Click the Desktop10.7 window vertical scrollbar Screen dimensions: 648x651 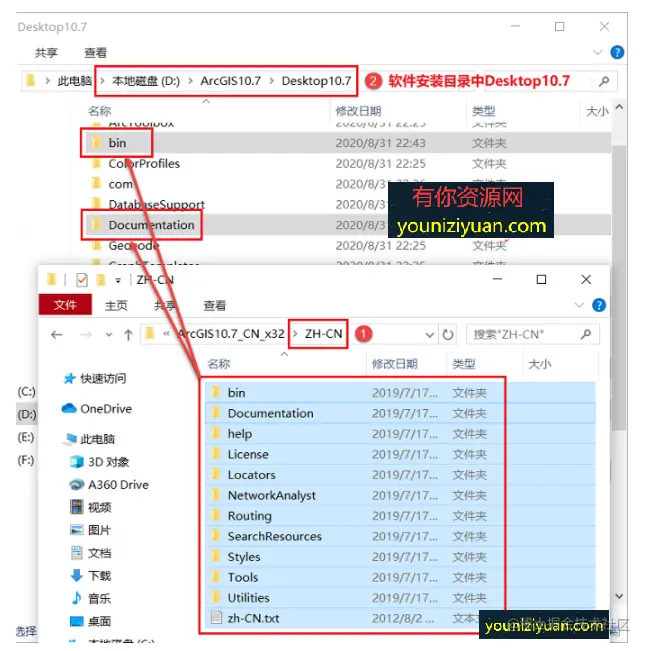pos(619,287)
